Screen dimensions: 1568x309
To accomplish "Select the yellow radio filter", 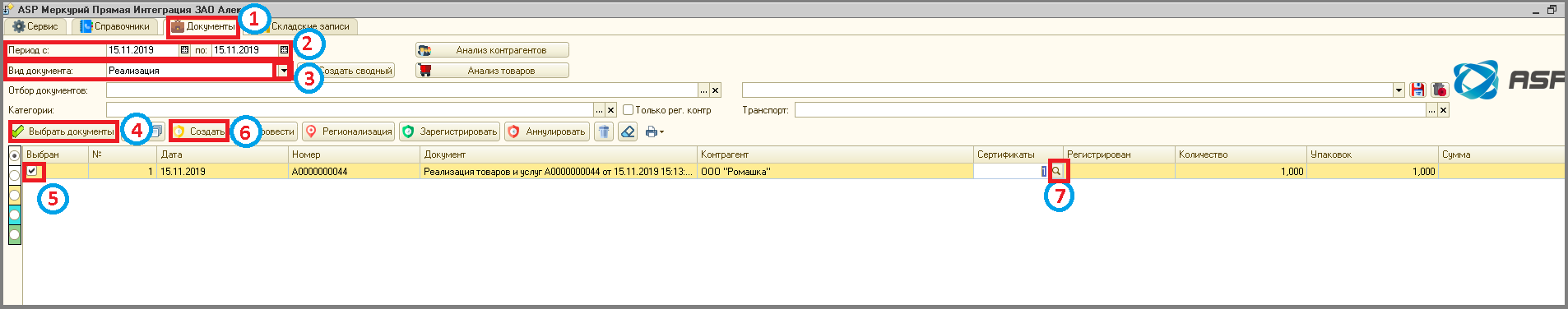I will (15, 195).
